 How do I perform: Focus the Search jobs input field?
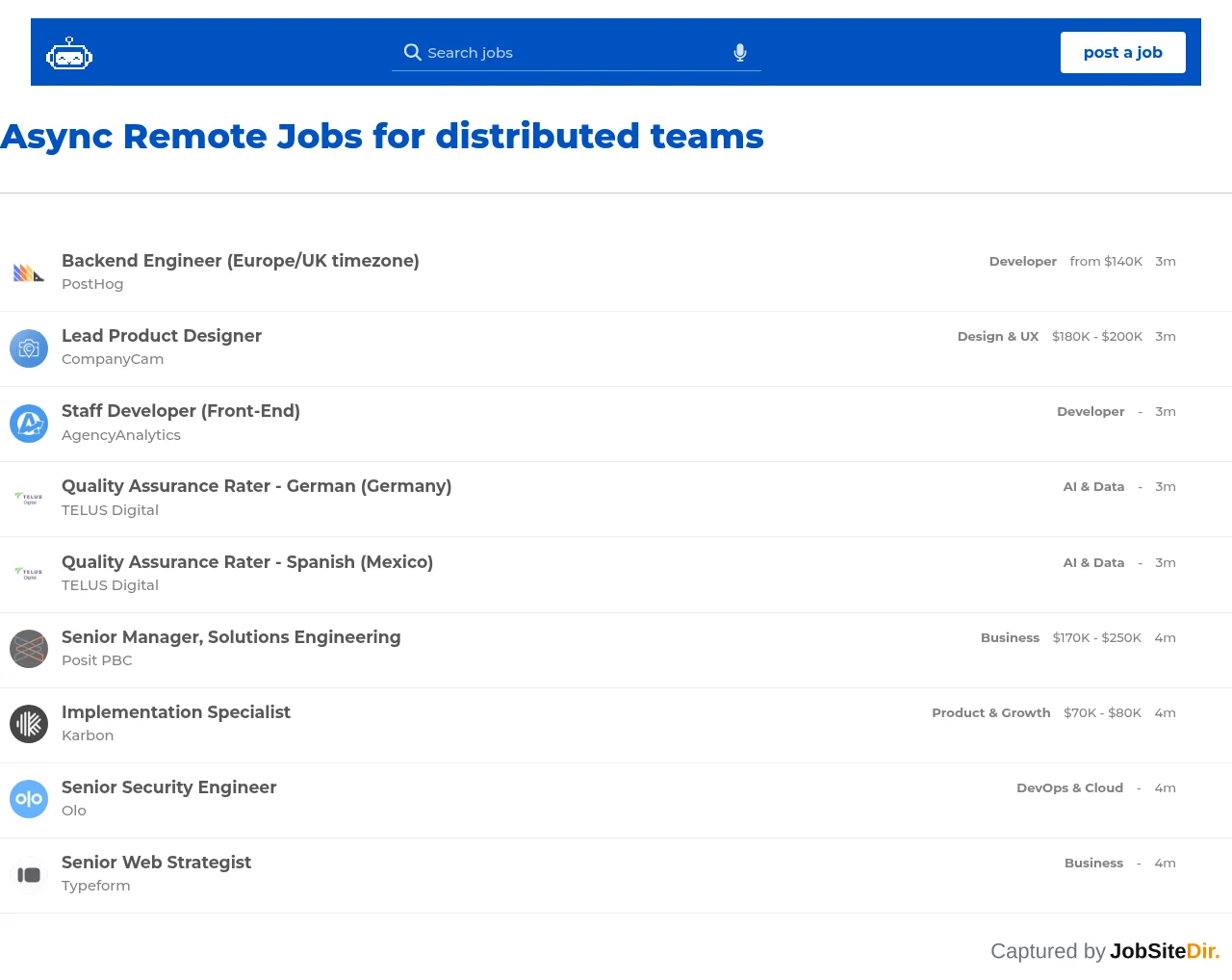click(576, 52)
